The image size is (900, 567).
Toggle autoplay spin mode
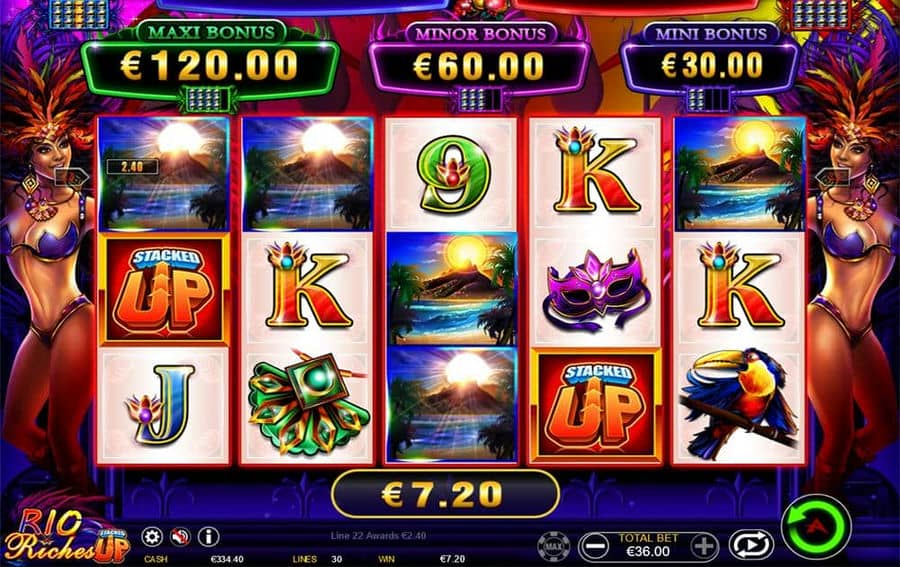(751, 545)
